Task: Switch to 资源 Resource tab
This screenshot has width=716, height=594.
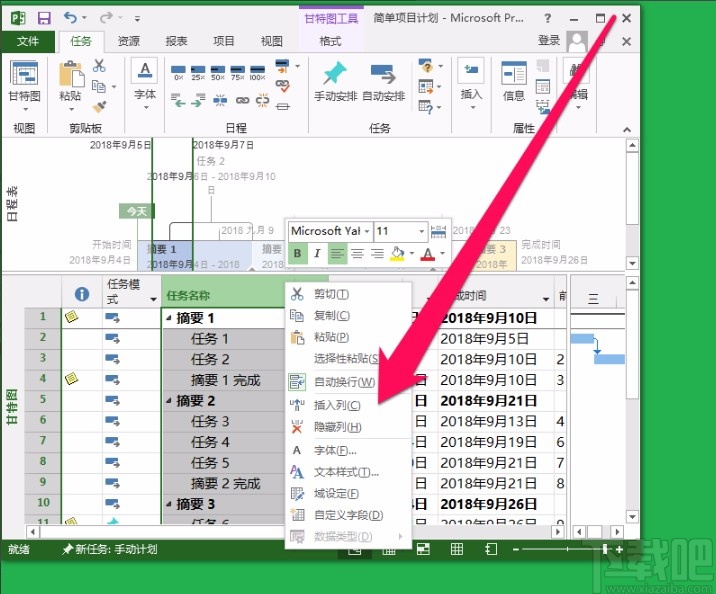Action: 129,41
